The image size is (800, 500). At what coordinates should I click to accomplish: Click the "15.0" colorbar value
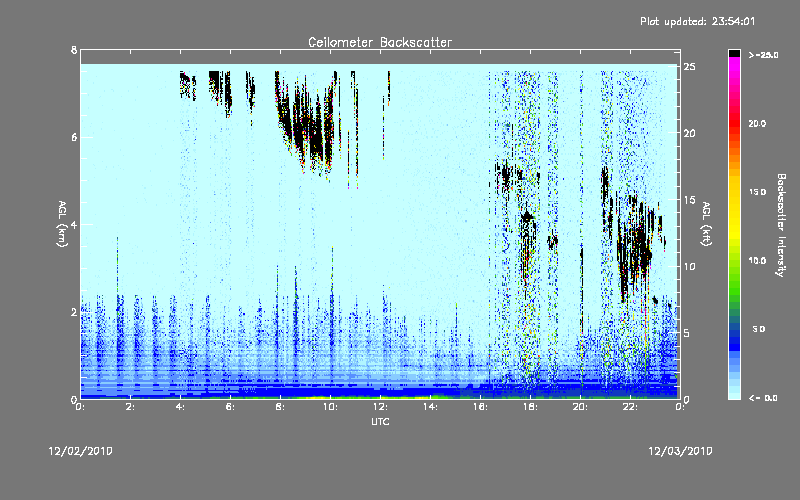tap(757, 192)
